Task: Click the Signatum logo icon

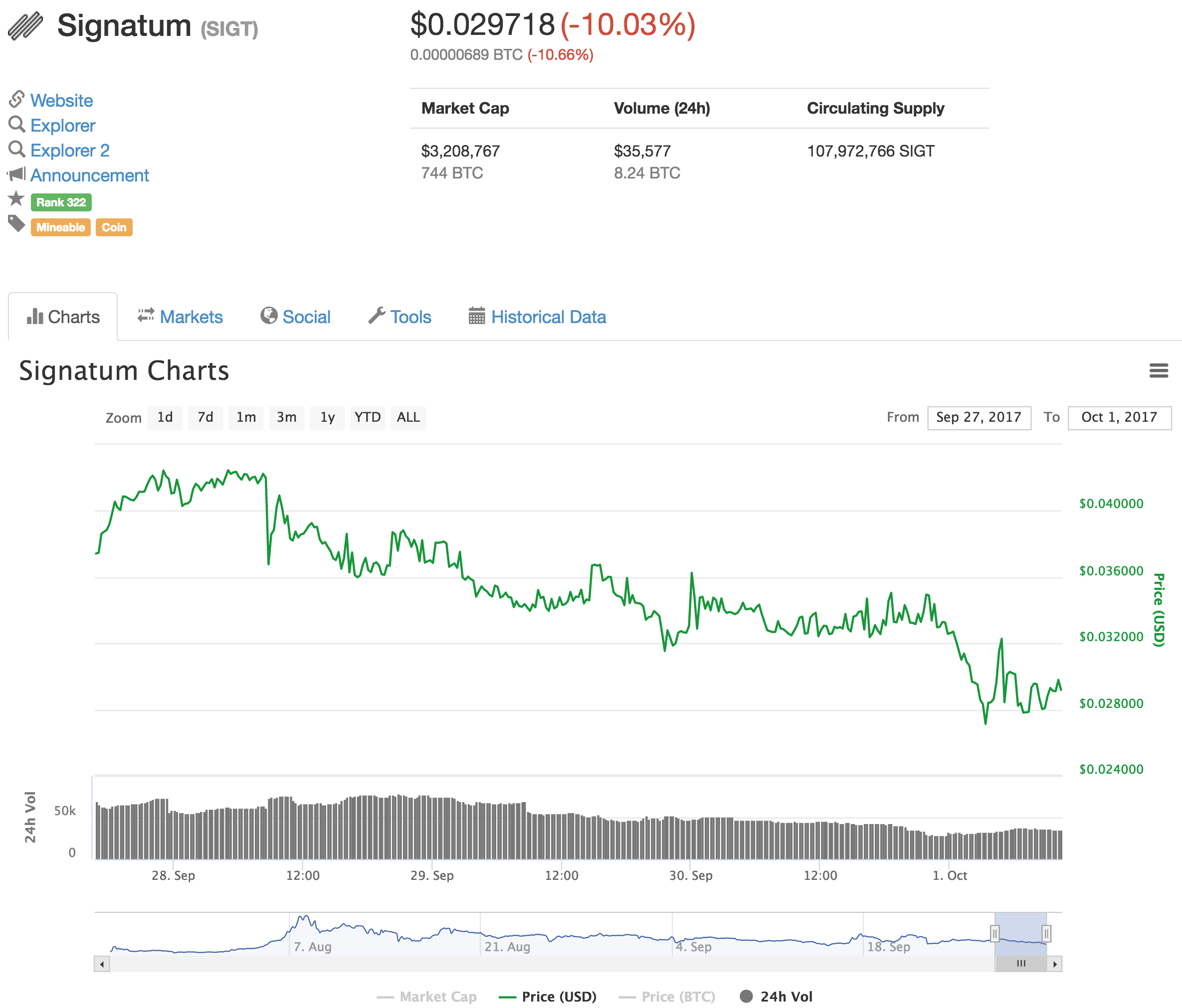Action: point(25,26)
